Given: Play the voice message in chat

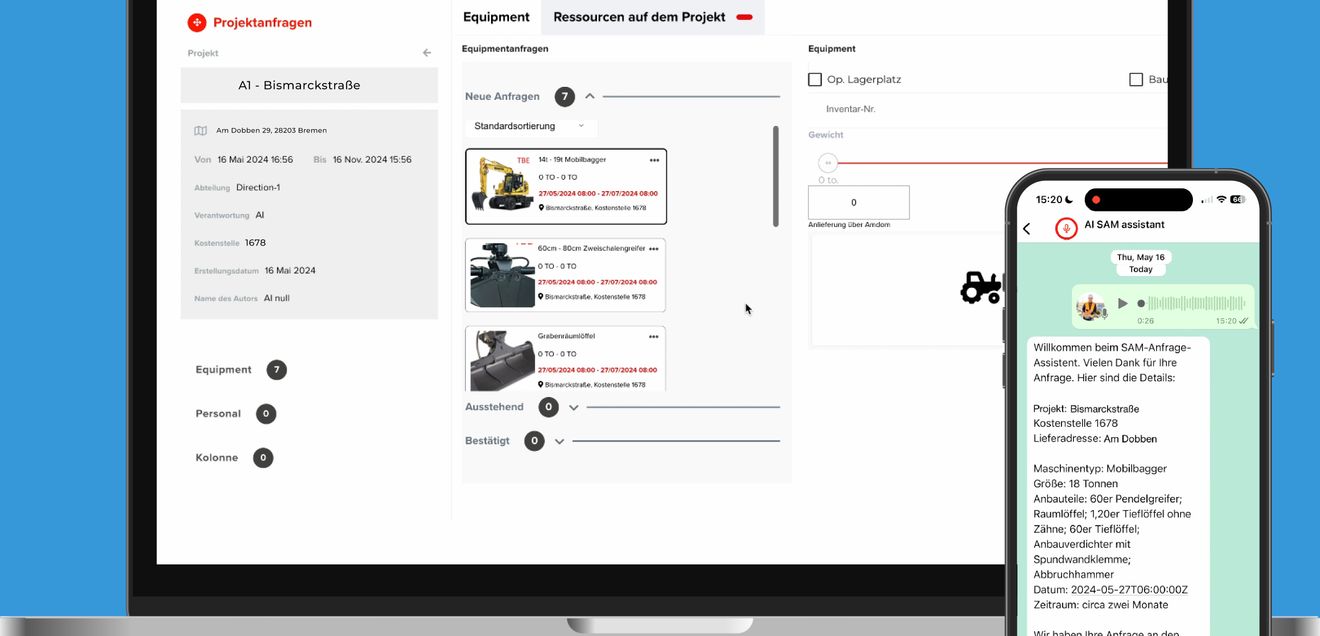Looking at the screenshot, I should tap(1122, 303).
